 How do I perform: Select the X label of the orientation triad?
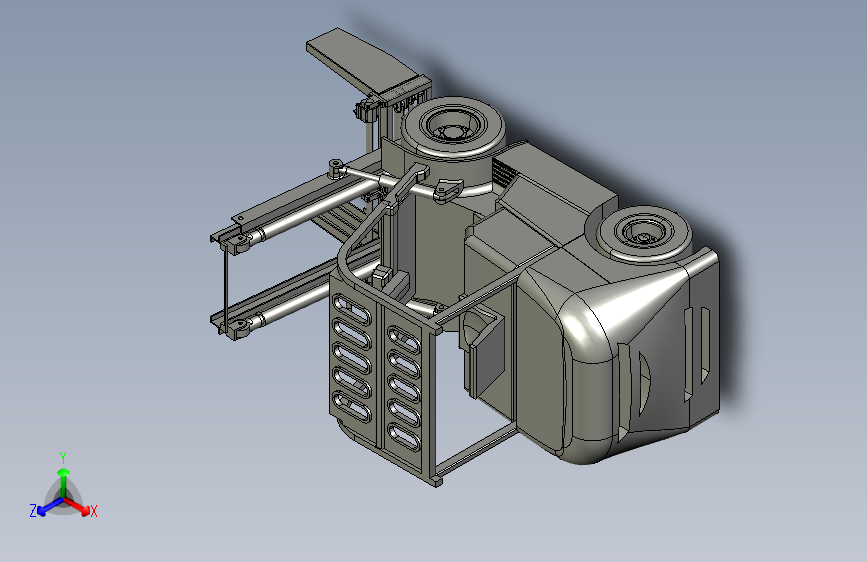tap(93, 512)
